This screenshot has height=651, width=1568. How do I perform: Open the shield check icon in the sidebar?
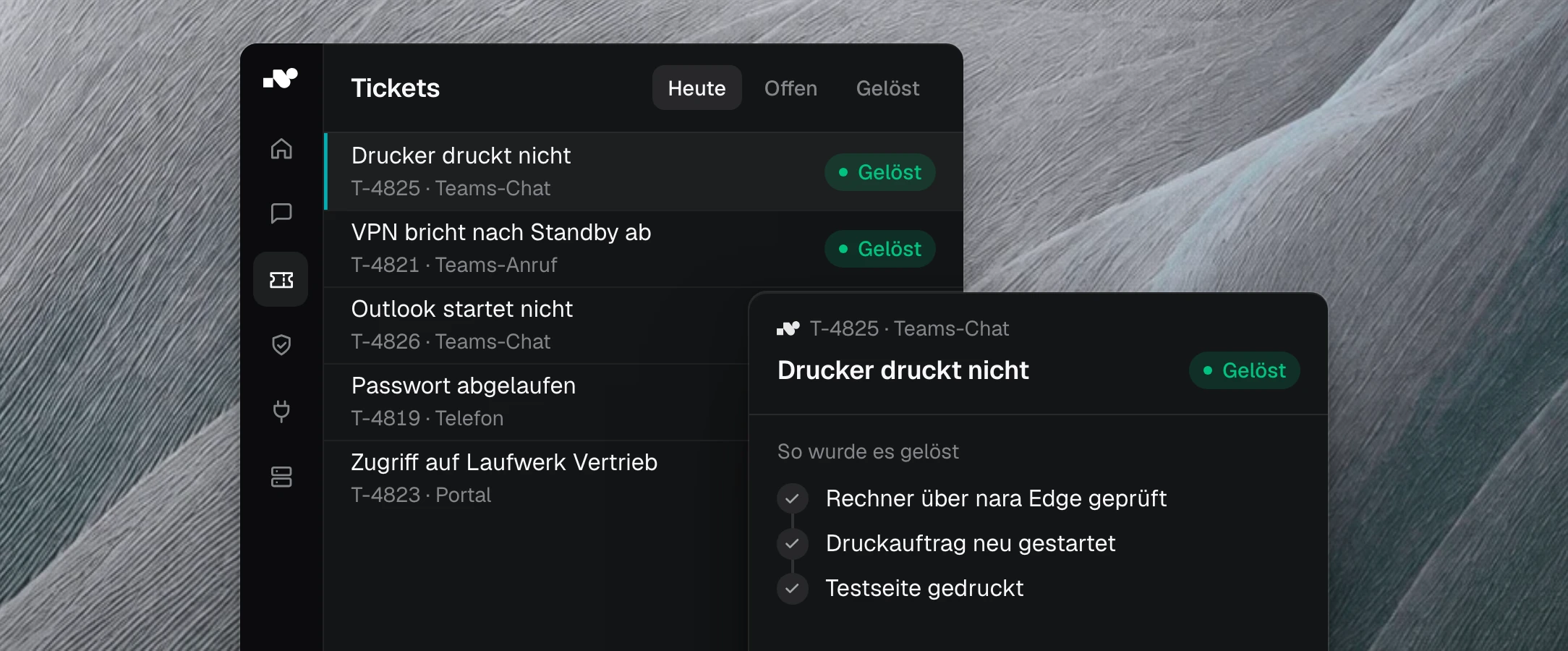point(281,345)
